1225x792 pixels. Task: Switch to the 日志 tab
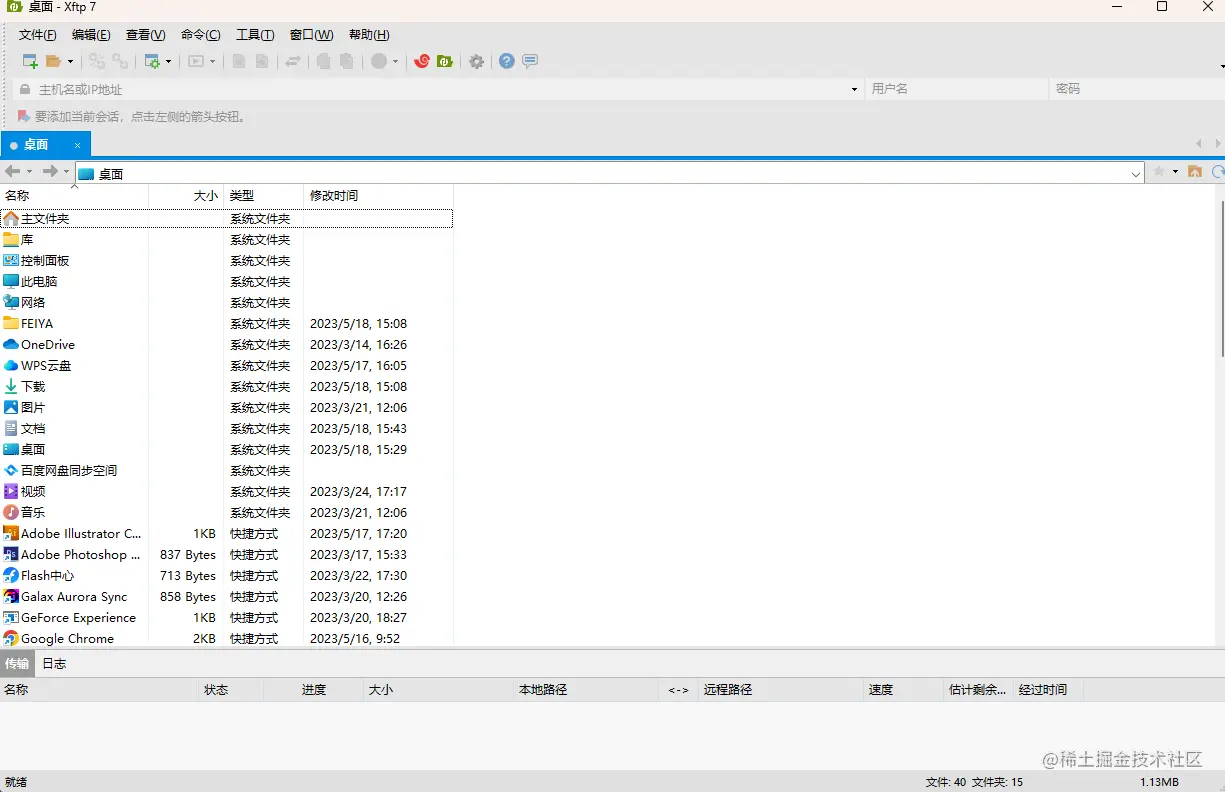(x=54, y=663)
